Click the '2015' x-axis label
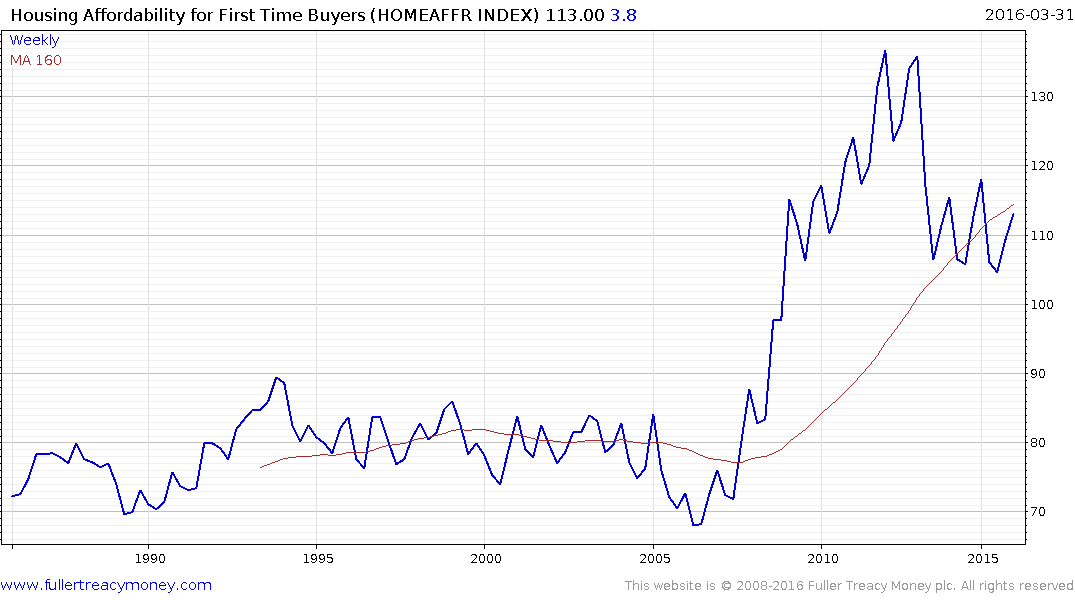The height and width of the screenshot is (600, 1075). pyautogui.click(x=983, y=558)
